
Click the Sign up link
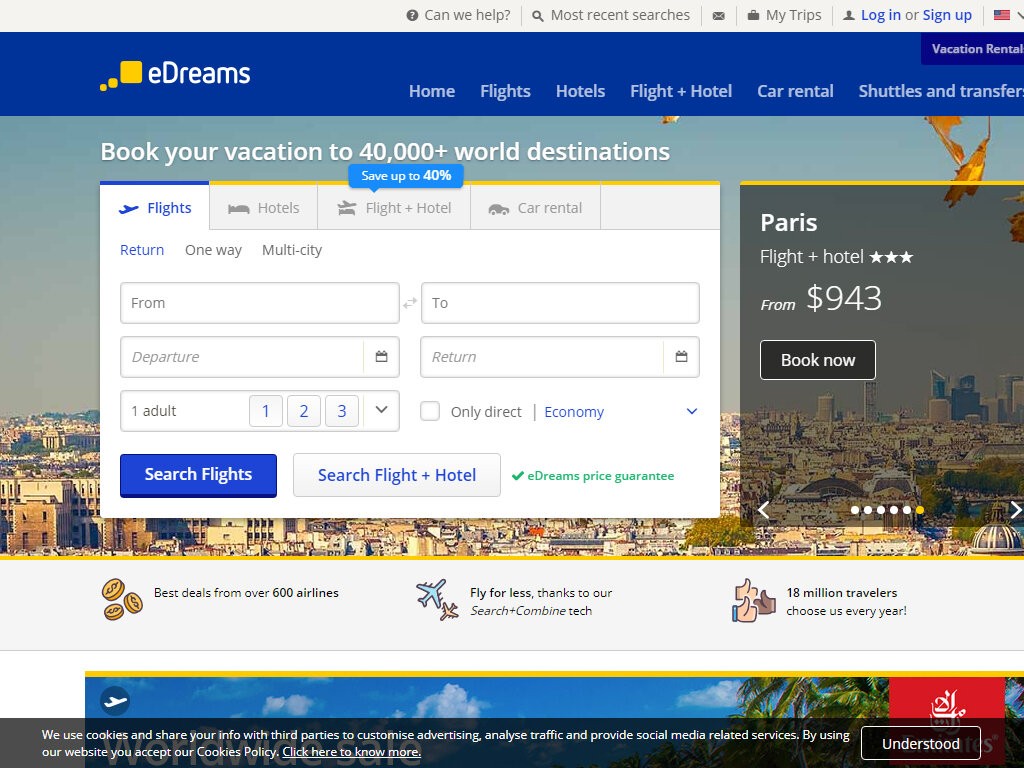(947, 15)
